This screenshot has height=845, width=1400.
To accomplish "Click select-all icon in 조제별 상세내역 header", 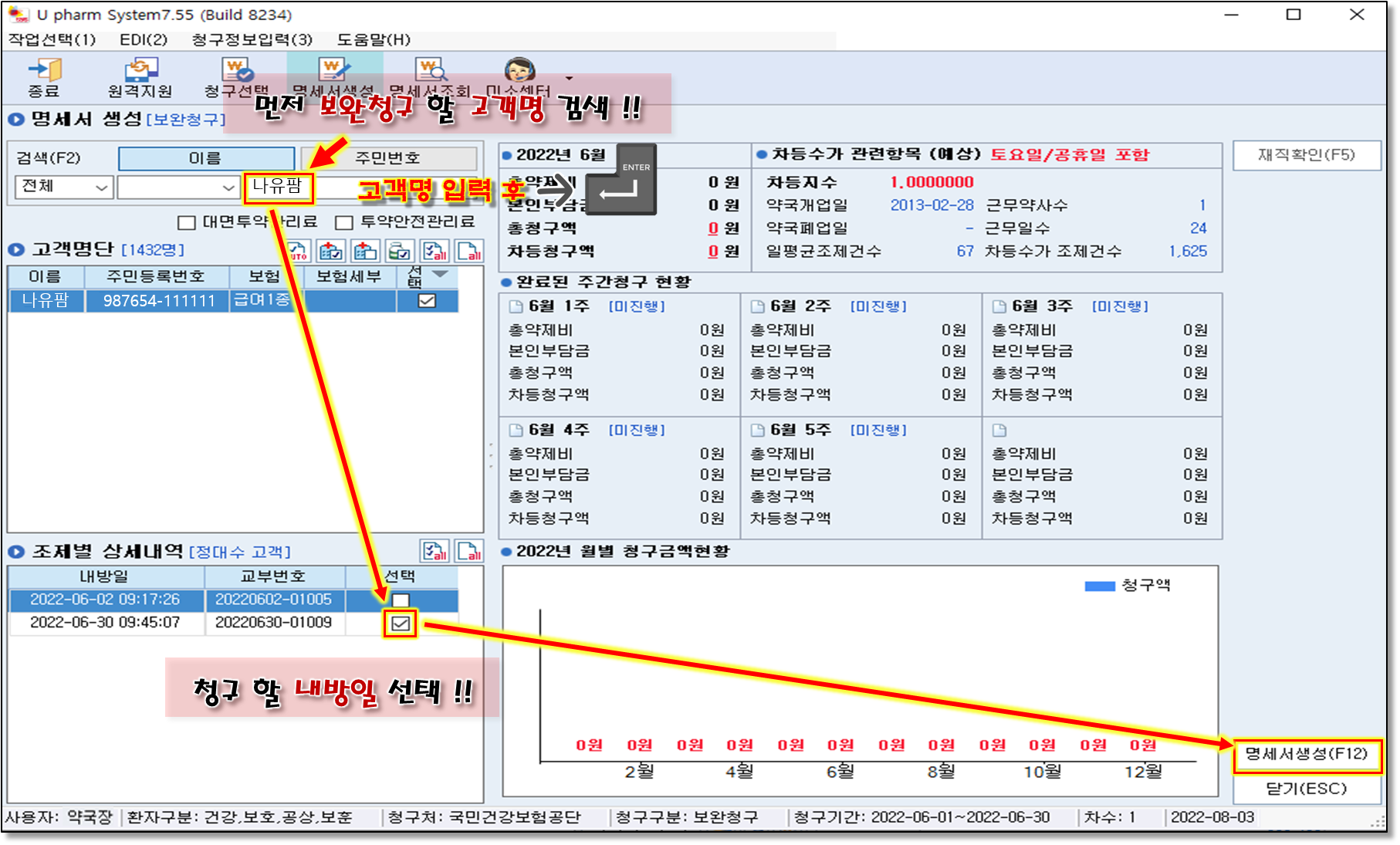I will point(435,551).
